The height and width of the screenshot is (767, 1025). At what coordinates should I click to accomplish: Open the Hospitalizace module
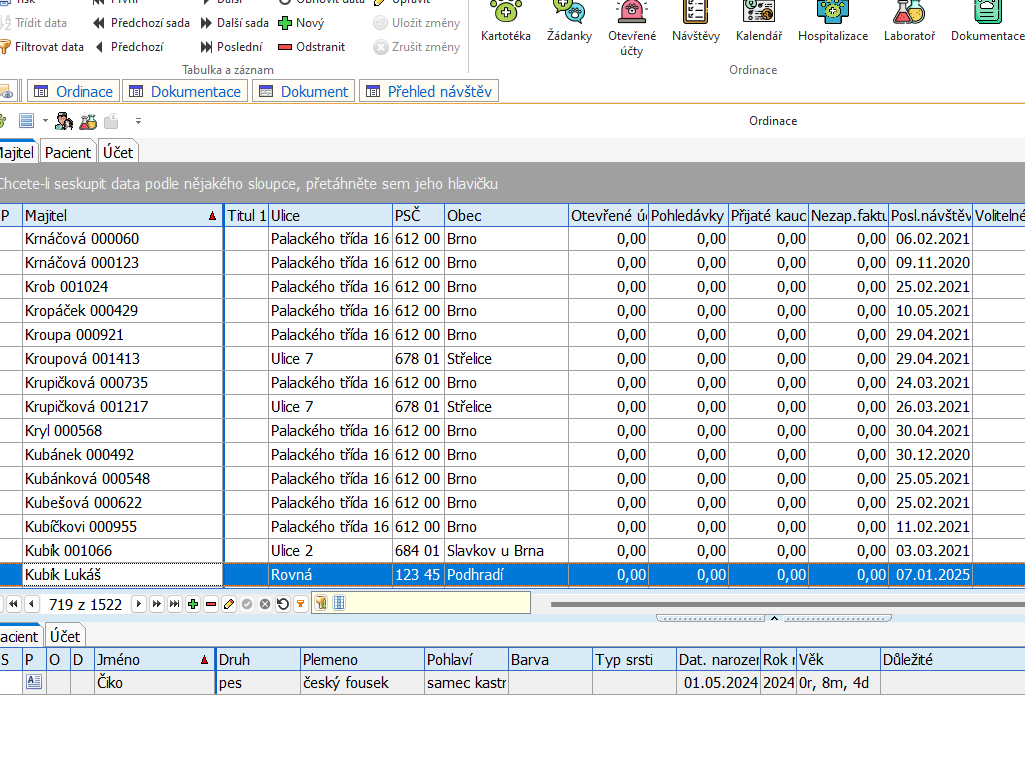pos(833,23)
